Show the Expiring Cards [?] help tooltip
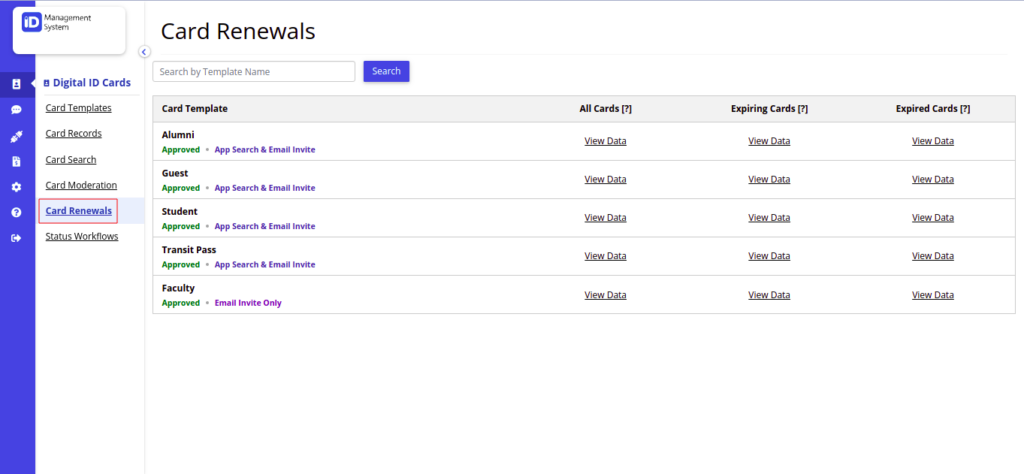This screenshot has height=474, width=1024. pos(802,109)
